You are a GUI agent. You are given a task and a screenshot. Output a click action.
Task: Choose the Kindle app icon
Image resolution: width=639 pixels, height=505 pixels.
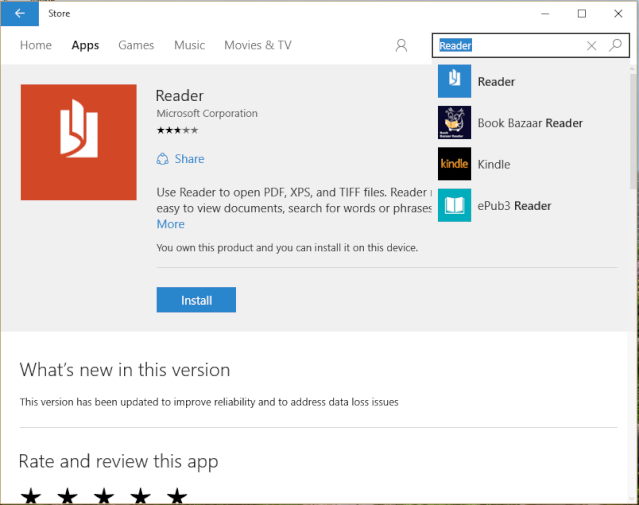pyautogui.click(x=454, y=164)
